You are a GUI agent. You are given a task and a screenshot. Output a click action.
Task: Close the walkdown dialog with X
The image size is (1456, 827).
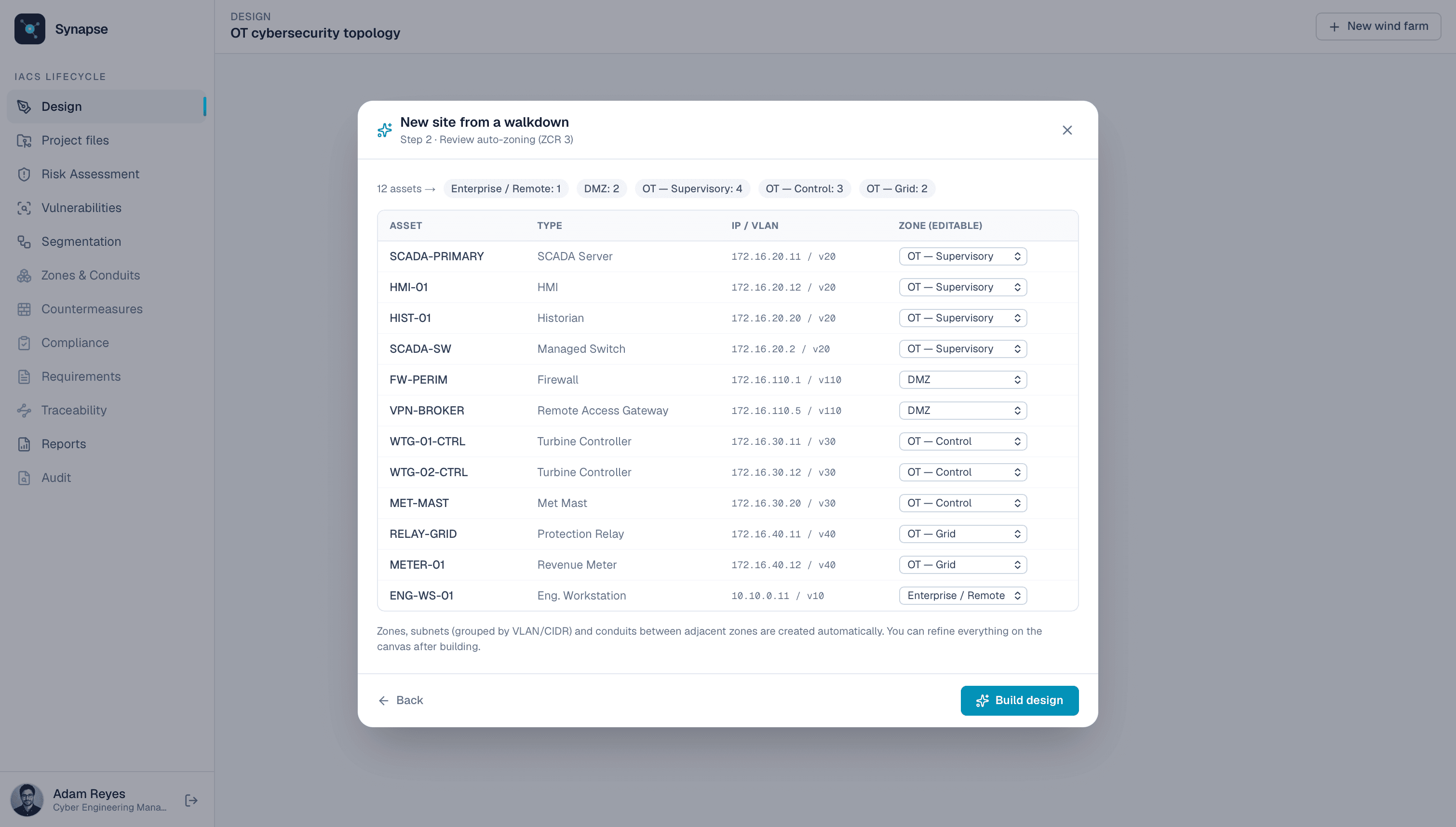point(1067,130)
